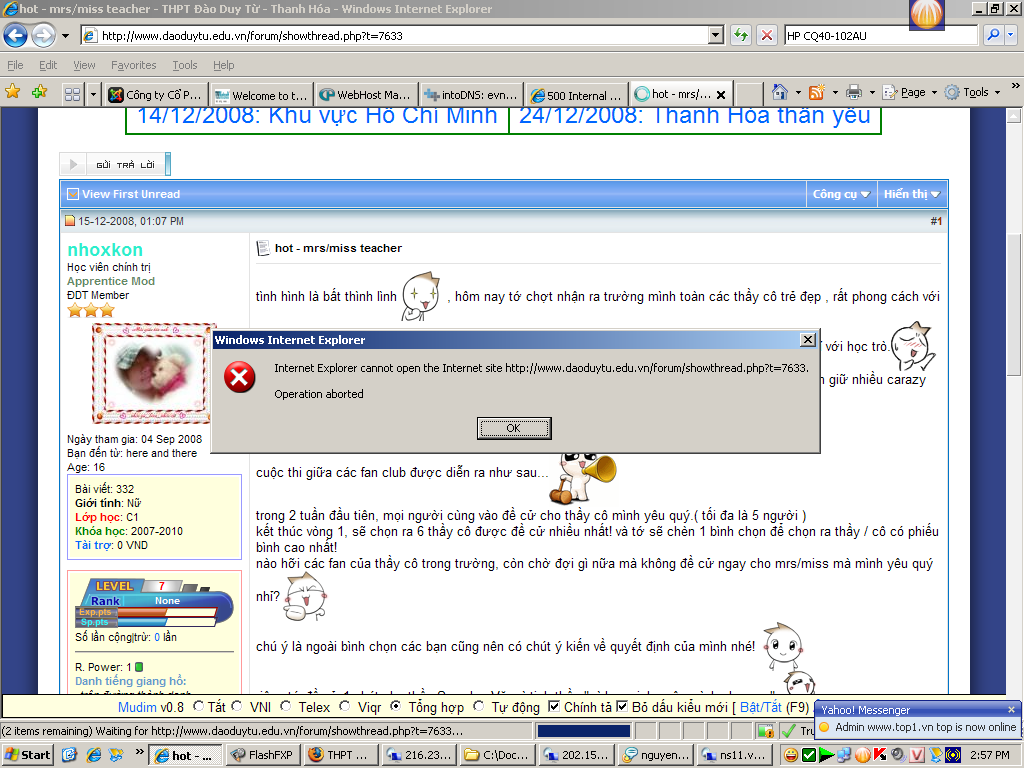Click the FlashFXP taskbar button

click(x=263, y=756)
